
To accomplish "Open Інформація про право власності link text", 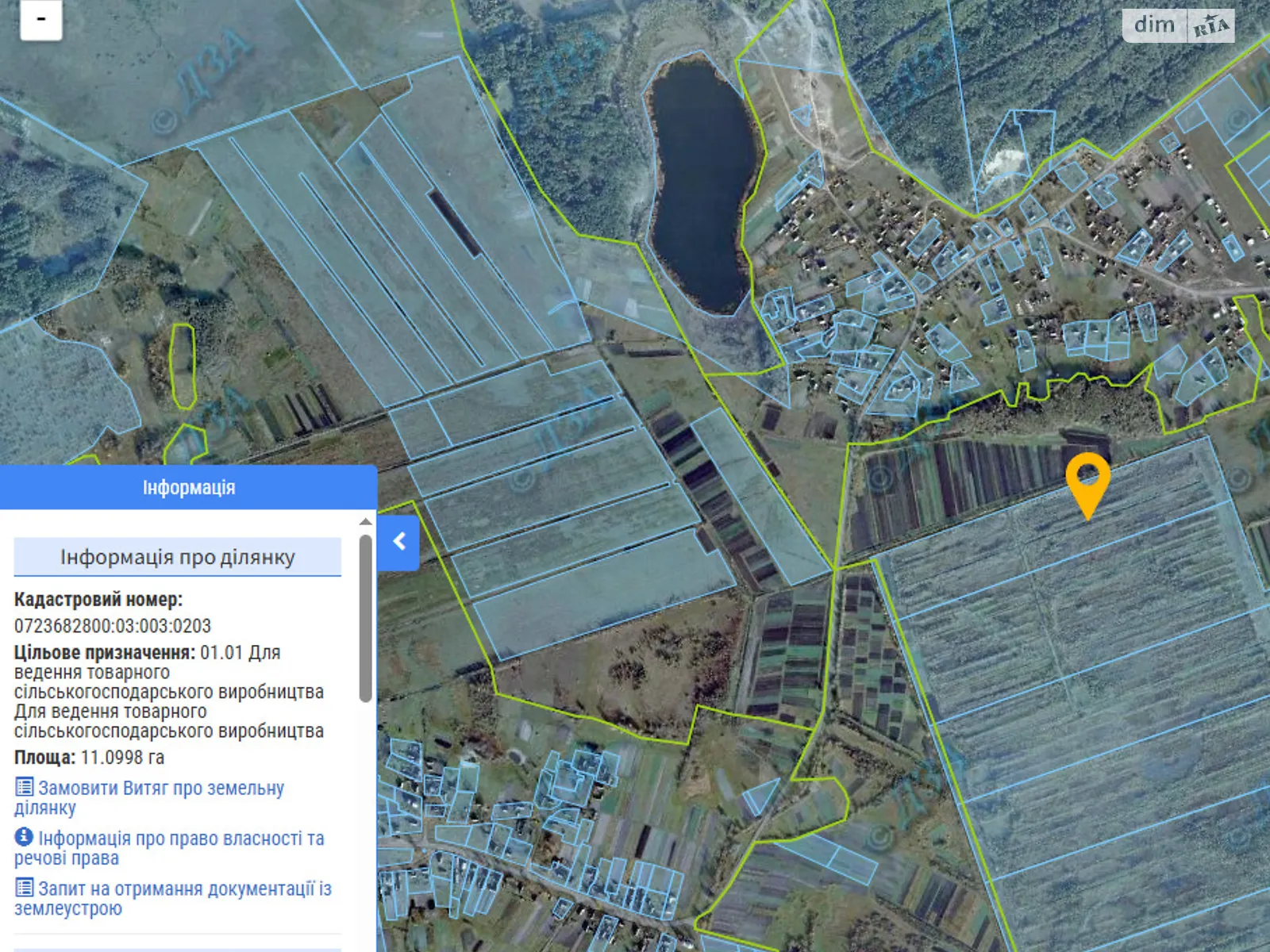I will click(181, 839).
